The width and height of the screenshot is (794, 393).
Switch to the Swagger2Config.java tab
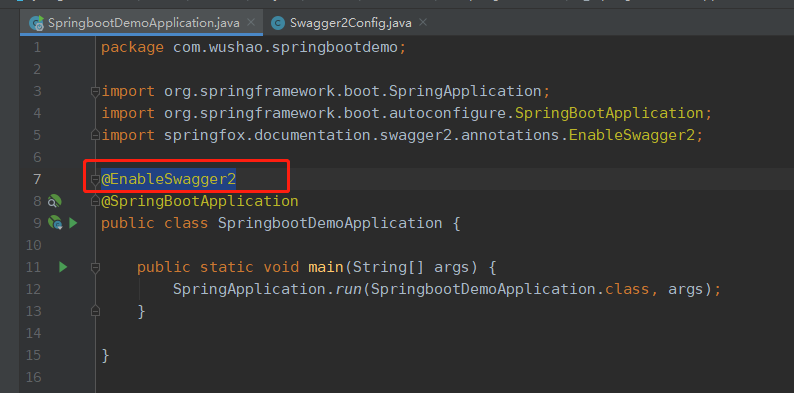pos(350,23)
